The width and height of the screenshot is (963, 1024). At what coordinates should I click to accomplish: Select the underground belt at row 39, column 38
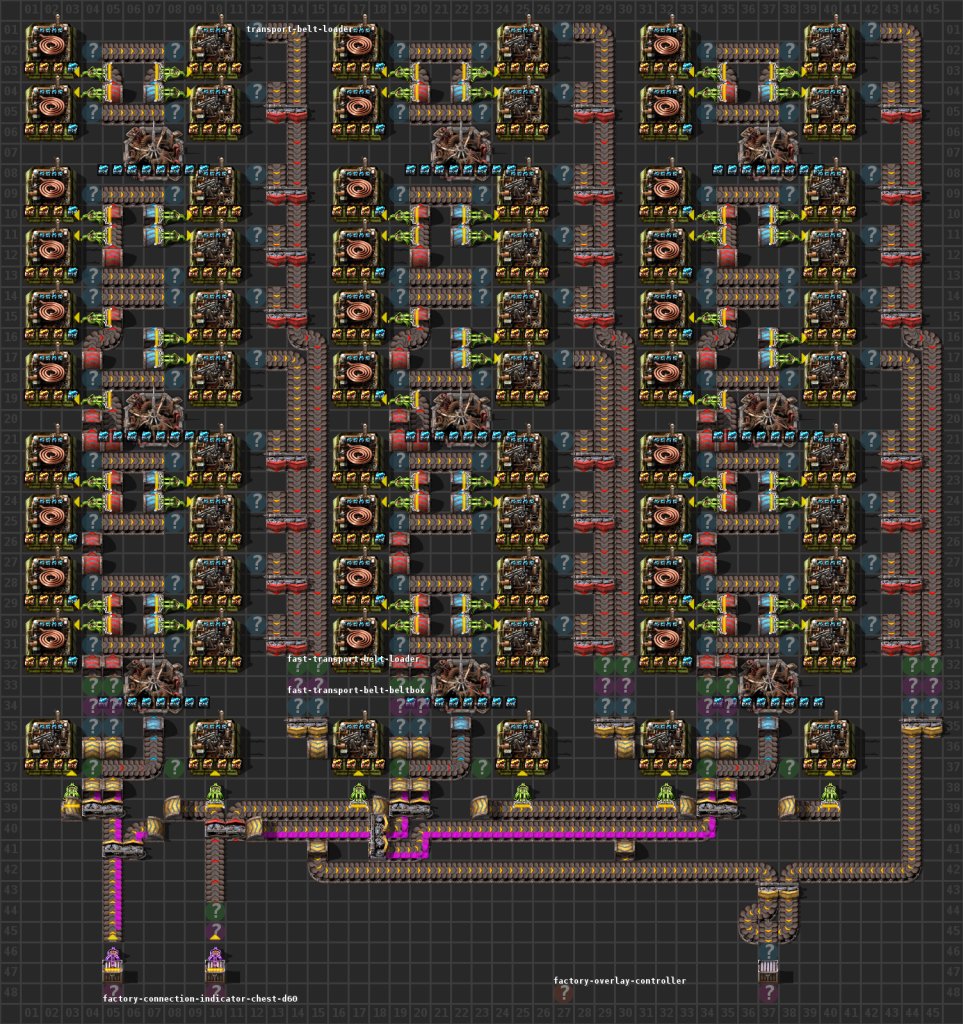coord(789,808)
